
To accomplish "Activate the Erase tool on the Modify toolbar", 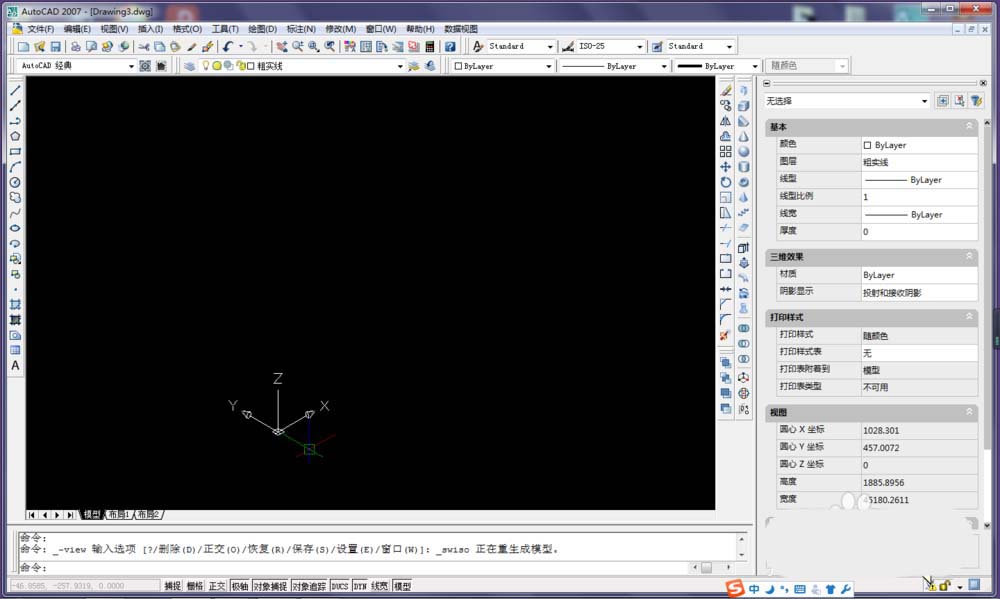I will (727, 89).
